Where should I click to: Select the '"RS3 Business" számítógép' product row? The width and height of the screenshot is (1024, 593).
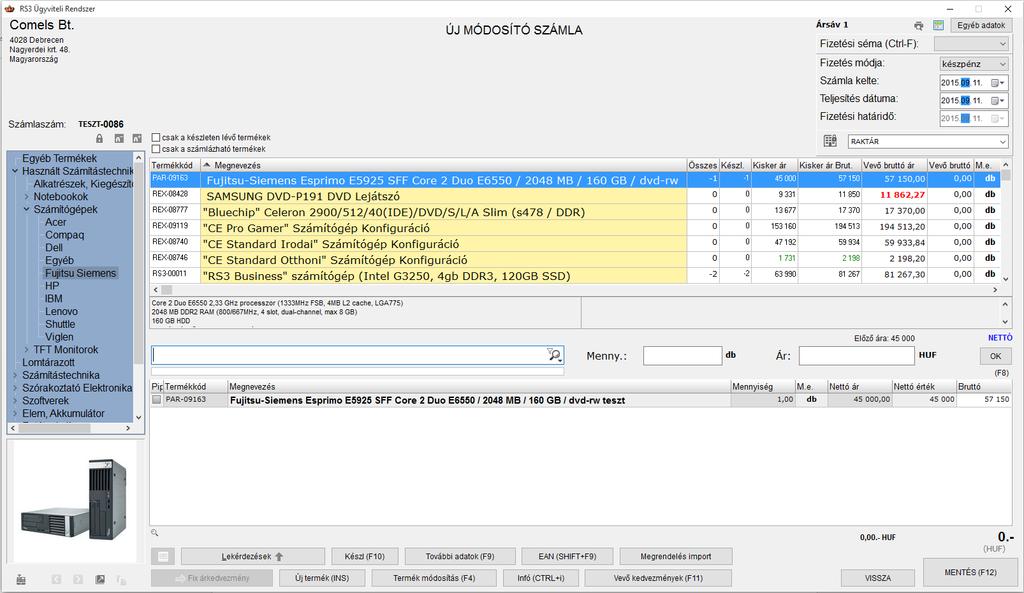click(575, 276)
